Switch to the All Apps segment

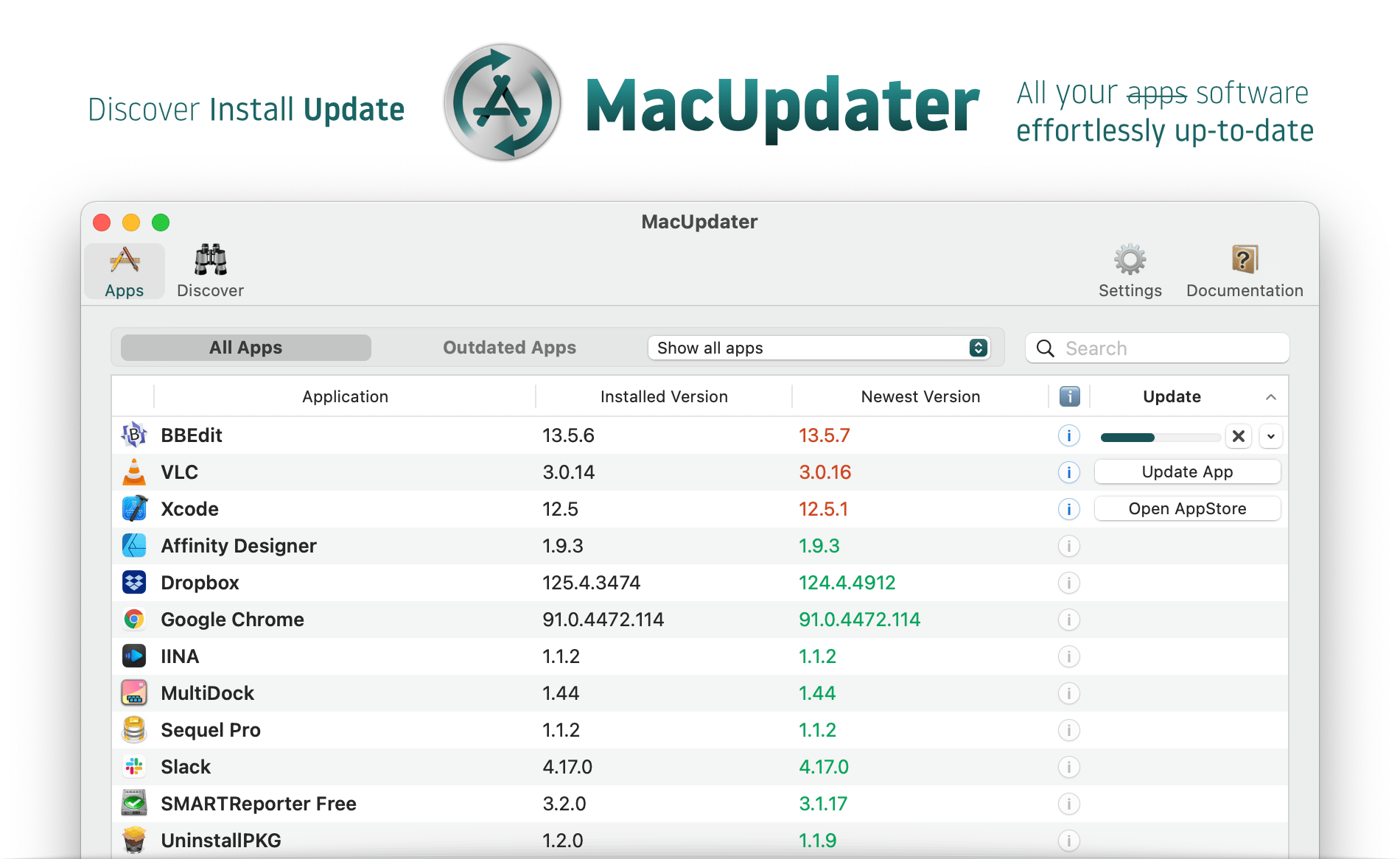246,348
